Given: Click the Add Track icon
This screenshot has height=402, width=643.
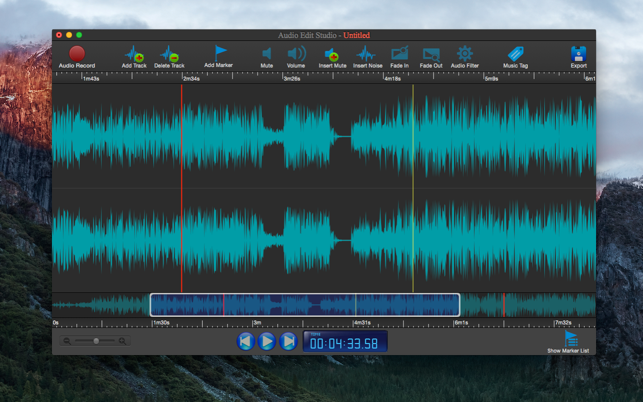Looking at the screenshot, I should pyautogui.click(x=133, y=54).
